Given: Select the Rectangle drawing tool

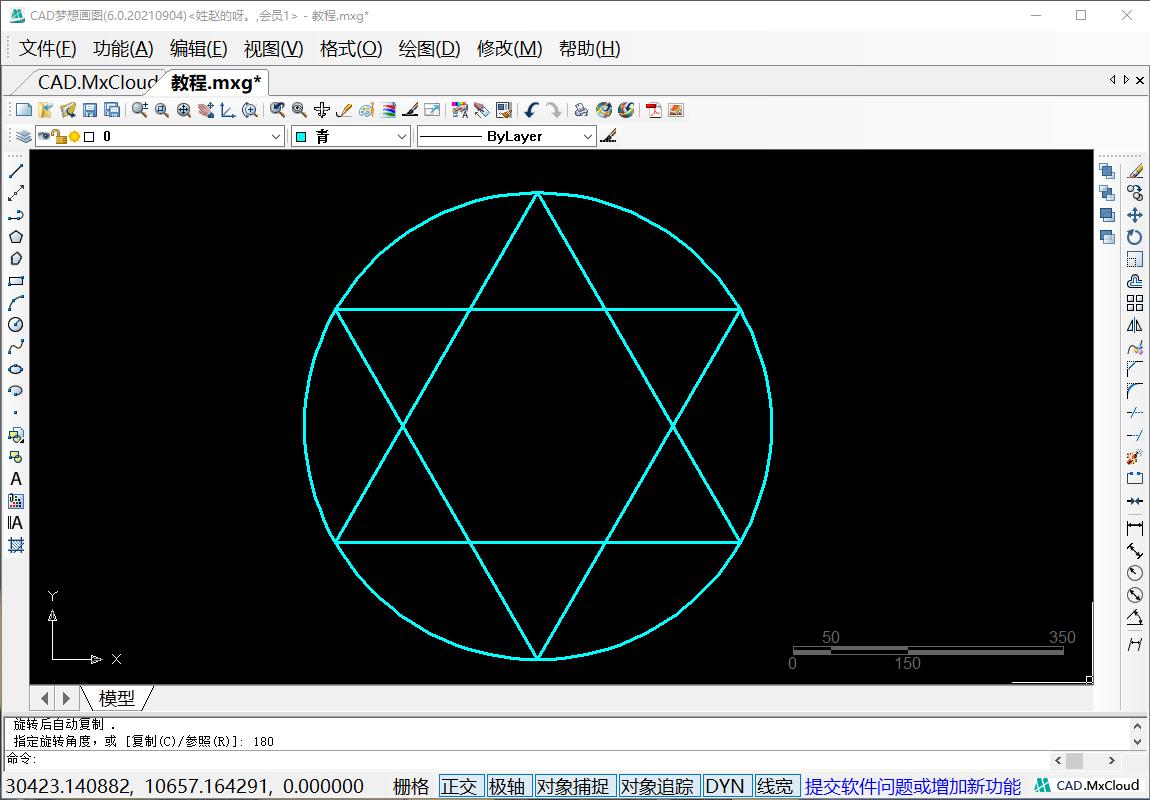Looking at the screenshot, I should tap(14, 279).
